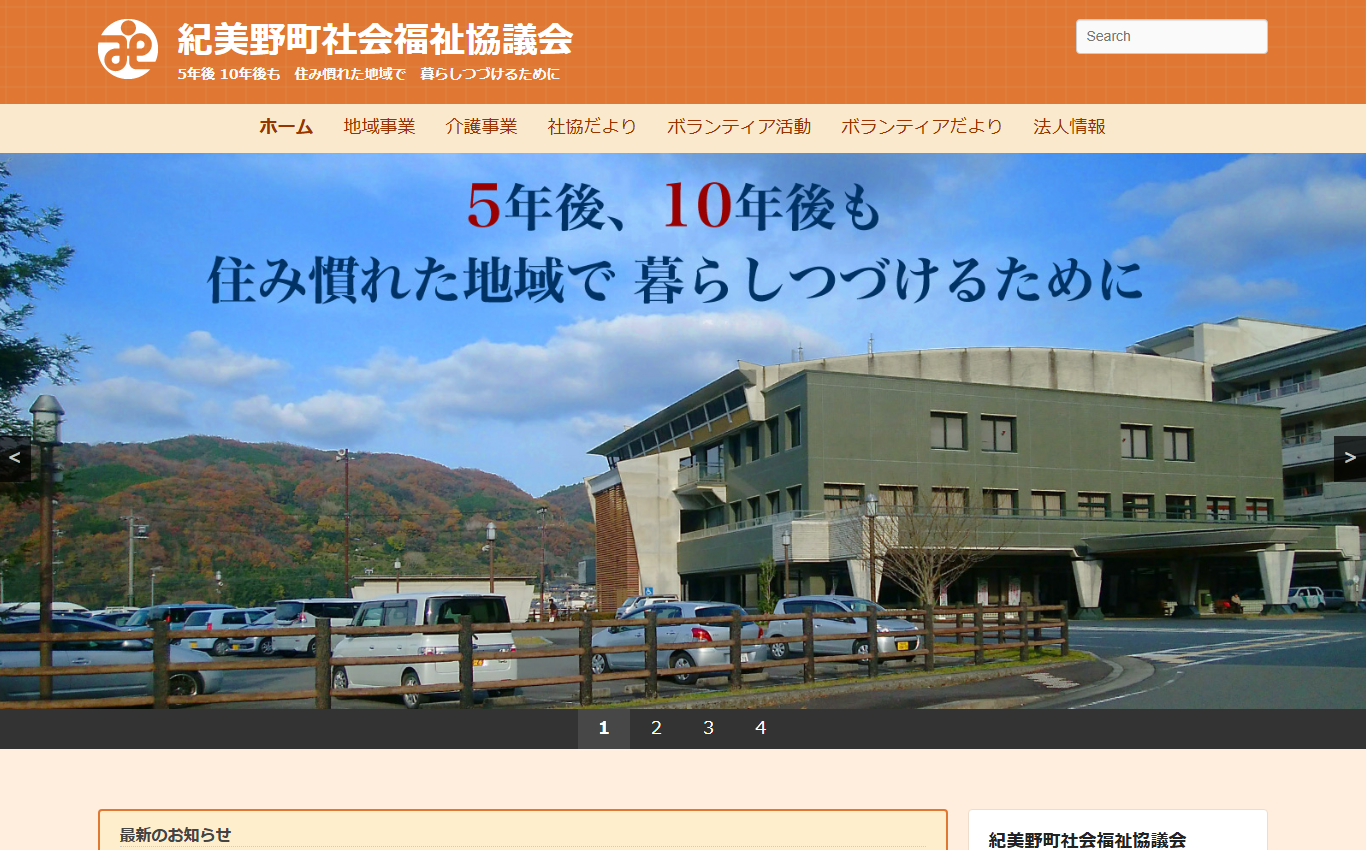
Task: Click the Search input field
Action: click(1171, 36)
